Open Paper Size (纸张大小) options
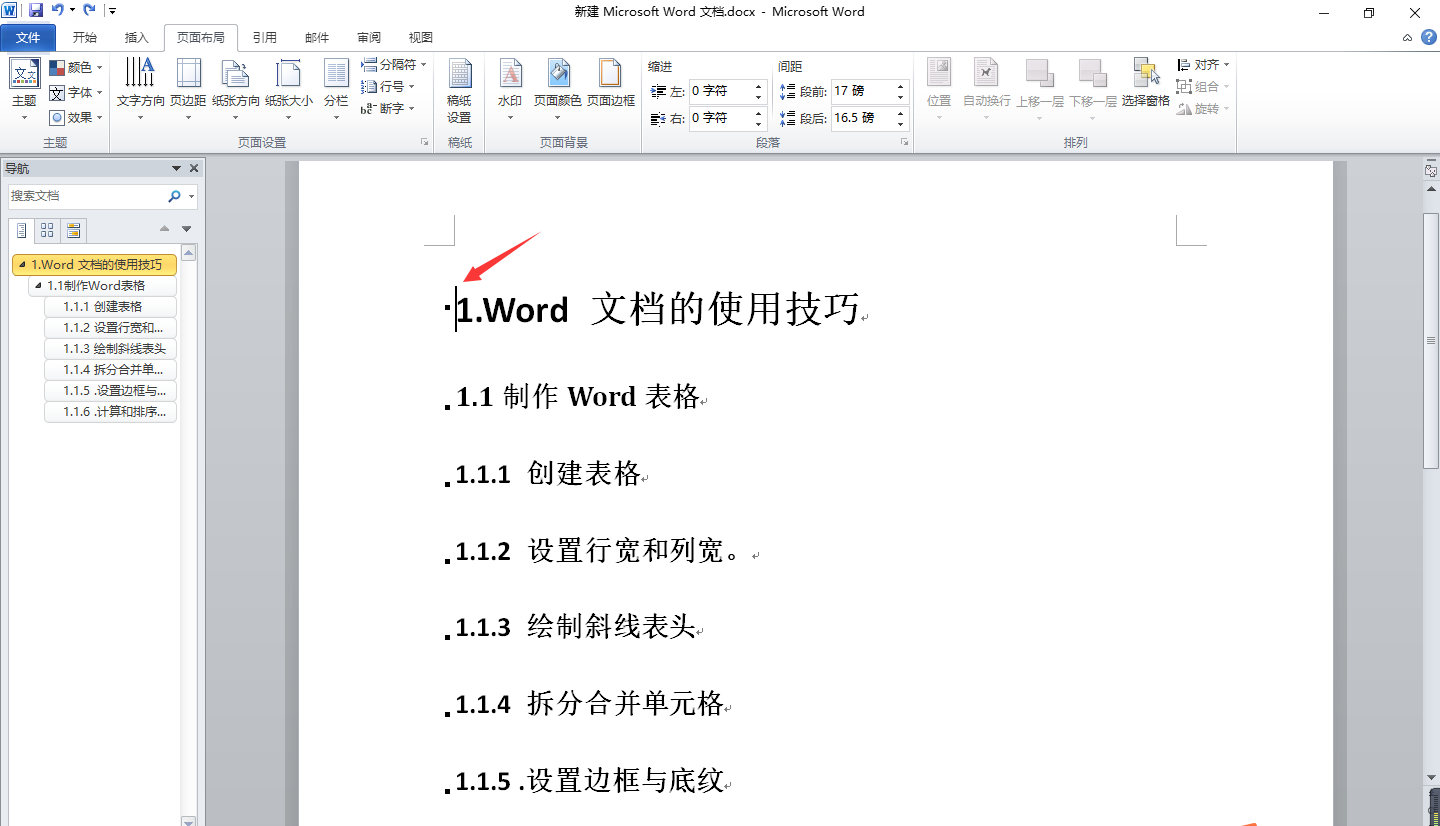This screenshot has width=1440, height=826. (289, 90)
